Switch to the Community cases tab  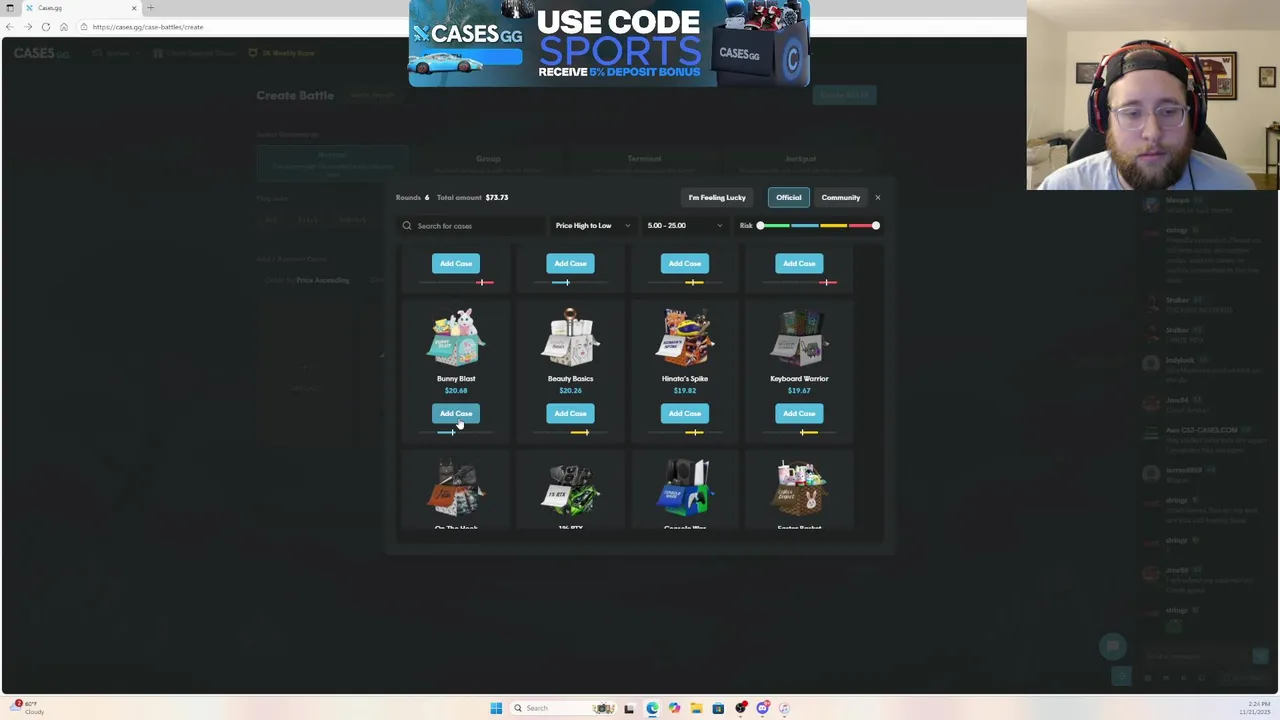point(841,197)
